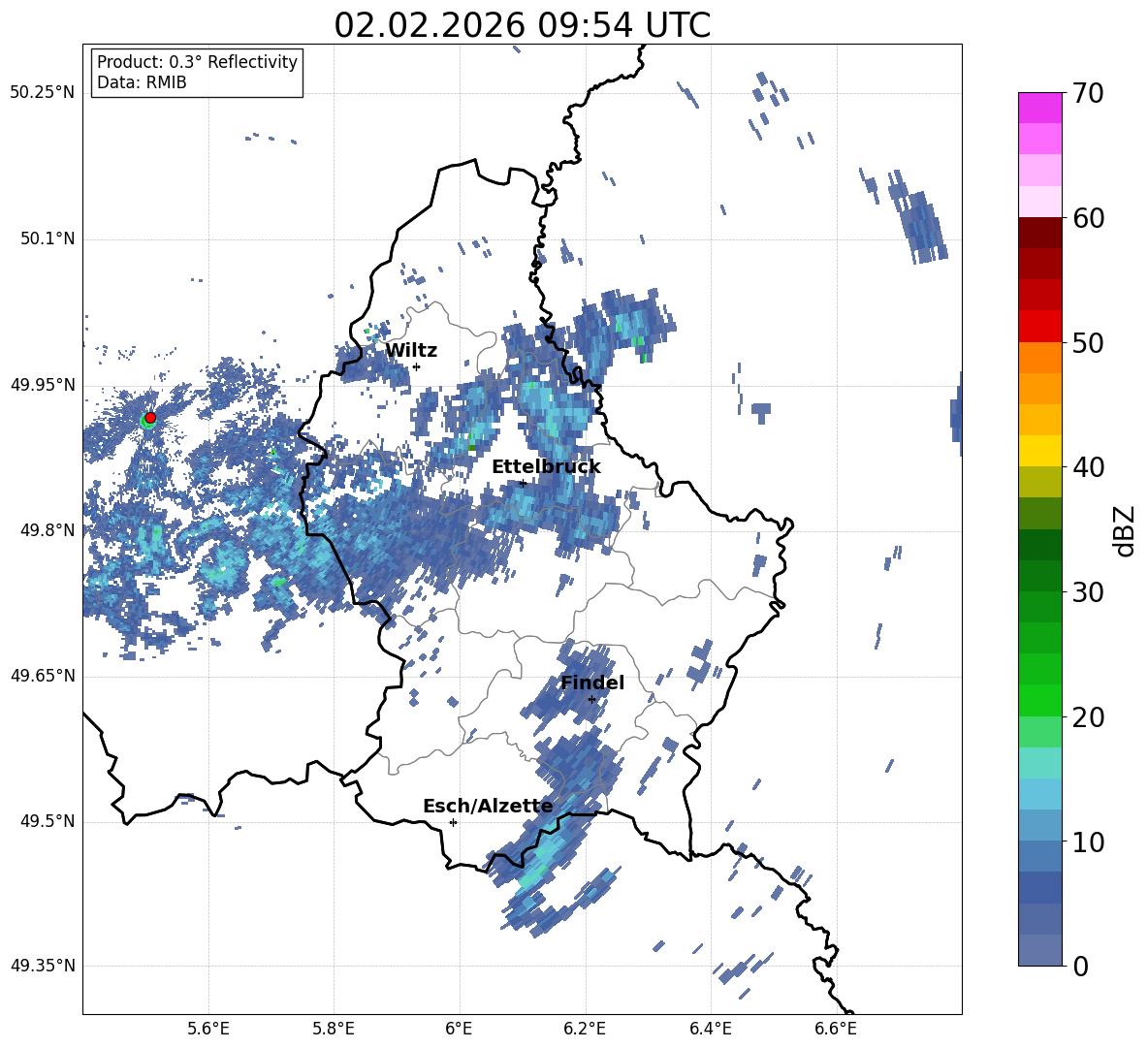Image resolution: width=1148 pixels, height=1048 pixels.
Task: Click the 6.6°E longitude label
Action: (836, 1029)
